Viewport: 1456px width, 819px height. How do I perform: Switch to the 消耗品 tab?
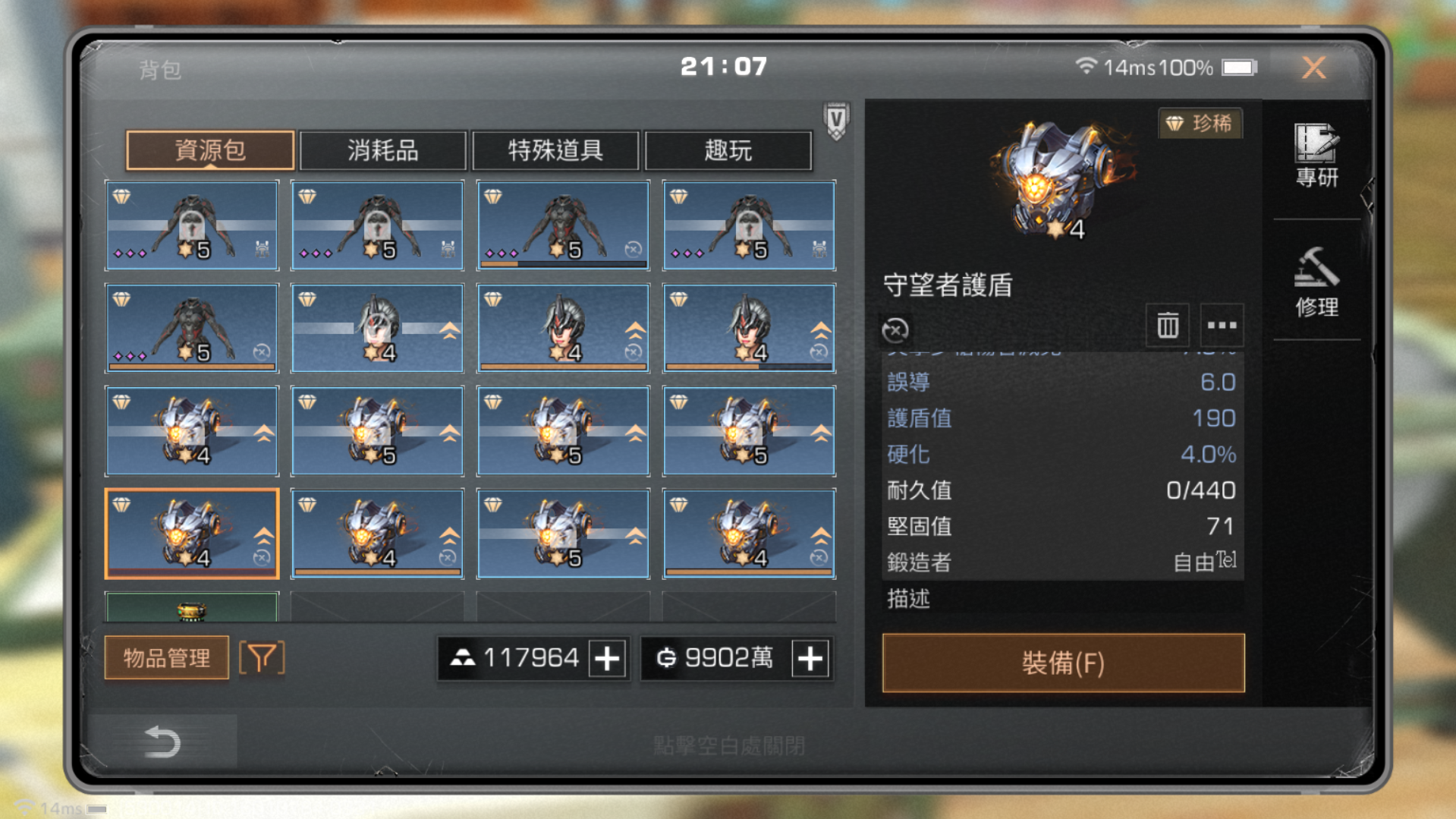[x=382, y=150]
